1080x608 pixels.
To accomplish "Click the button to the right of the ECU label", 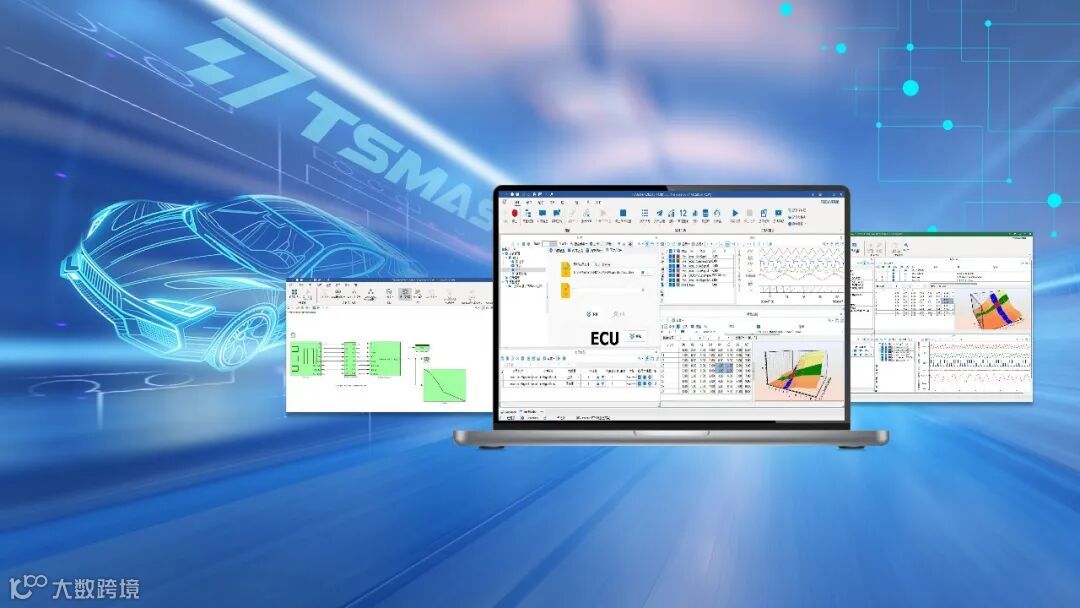I will 636,336.
